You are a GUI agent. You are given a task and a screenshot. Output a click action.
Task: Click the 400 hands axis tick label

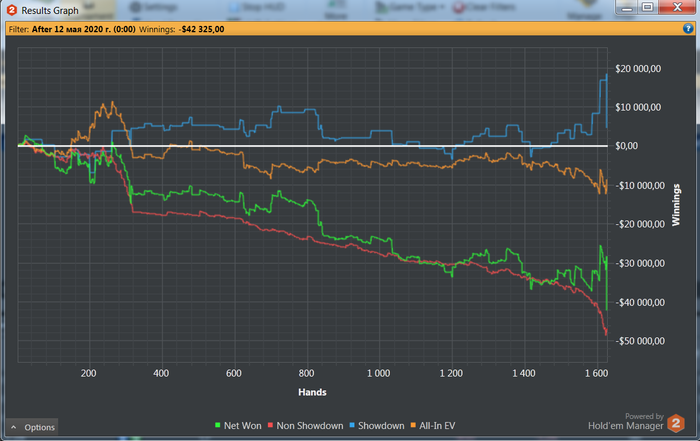[x=161, y=373]
